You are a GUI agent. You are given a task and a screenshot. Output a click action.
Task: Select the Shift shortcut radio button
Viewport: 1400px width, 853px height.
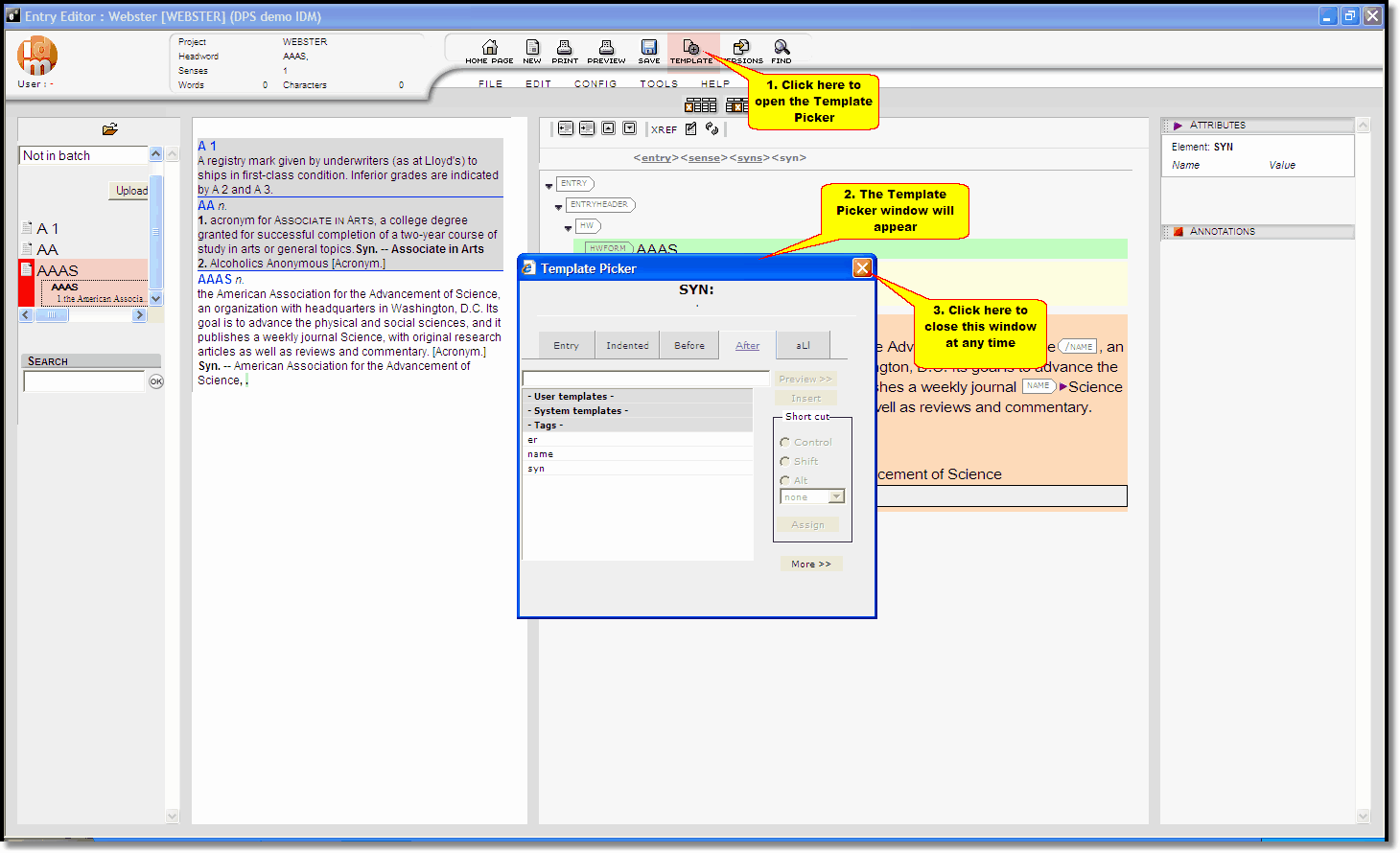point(784,461)
